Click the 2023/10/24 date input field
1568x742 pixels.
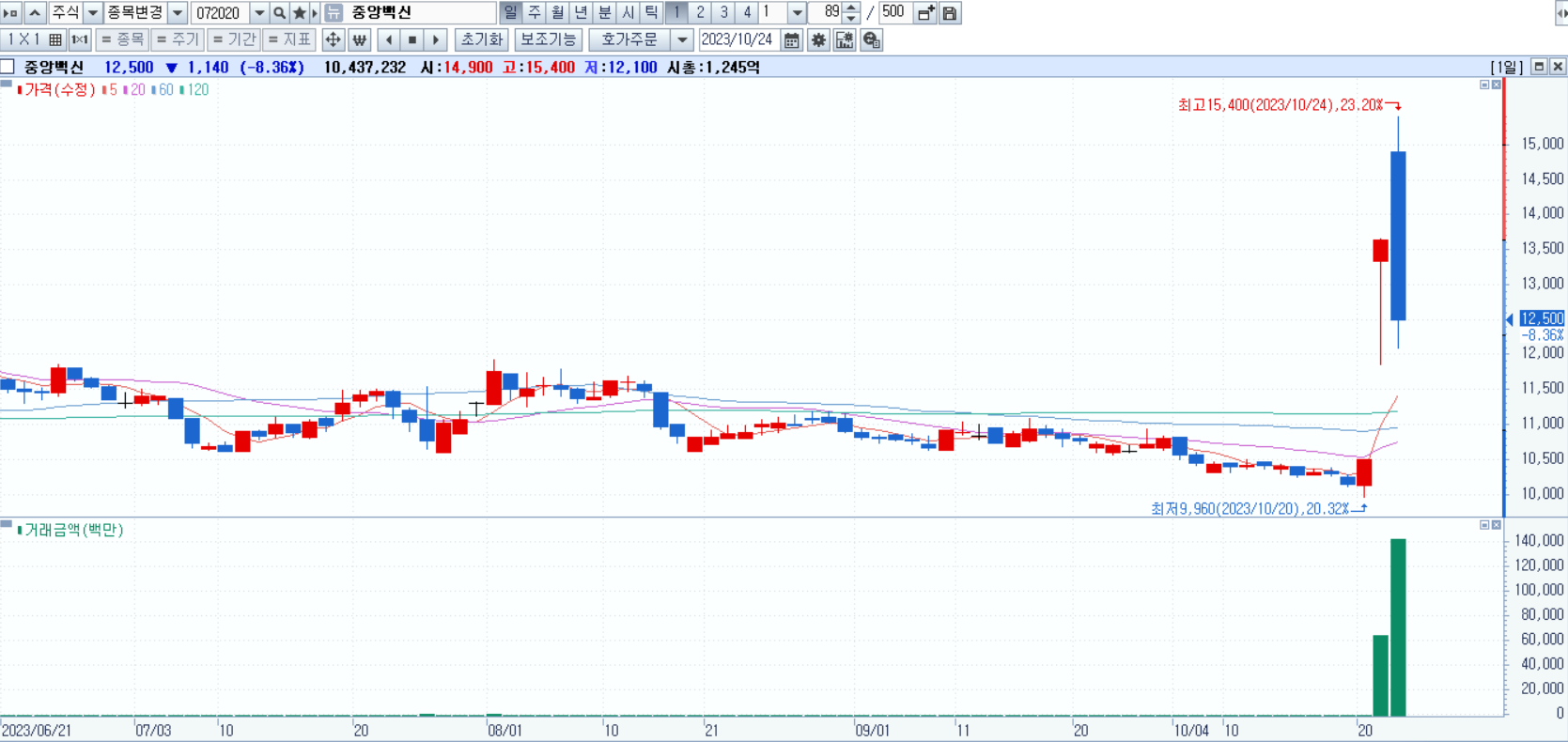(x=739, y=39)
